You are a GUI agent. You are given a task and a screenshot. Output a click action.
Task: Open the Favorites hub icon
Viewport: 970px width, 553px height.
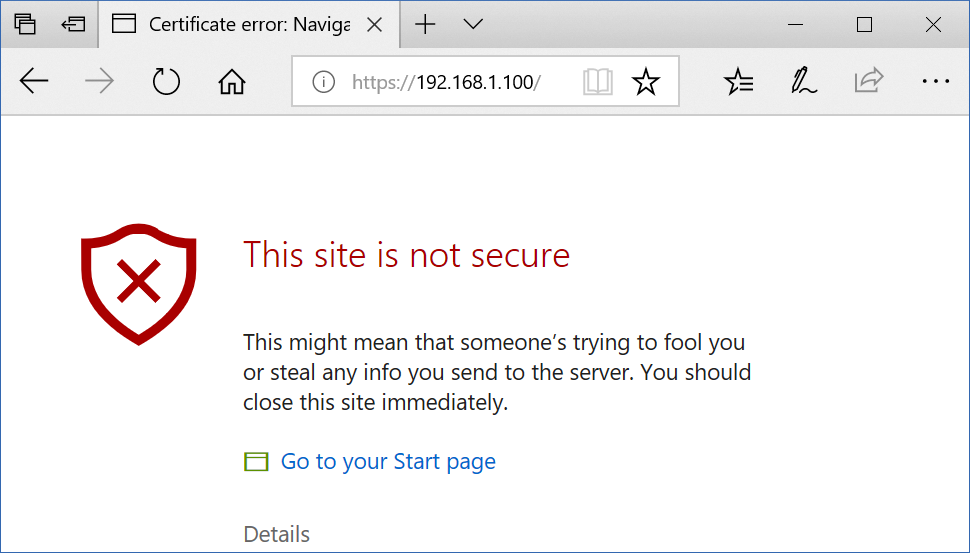pyautogui.click(x=739, y=82)
